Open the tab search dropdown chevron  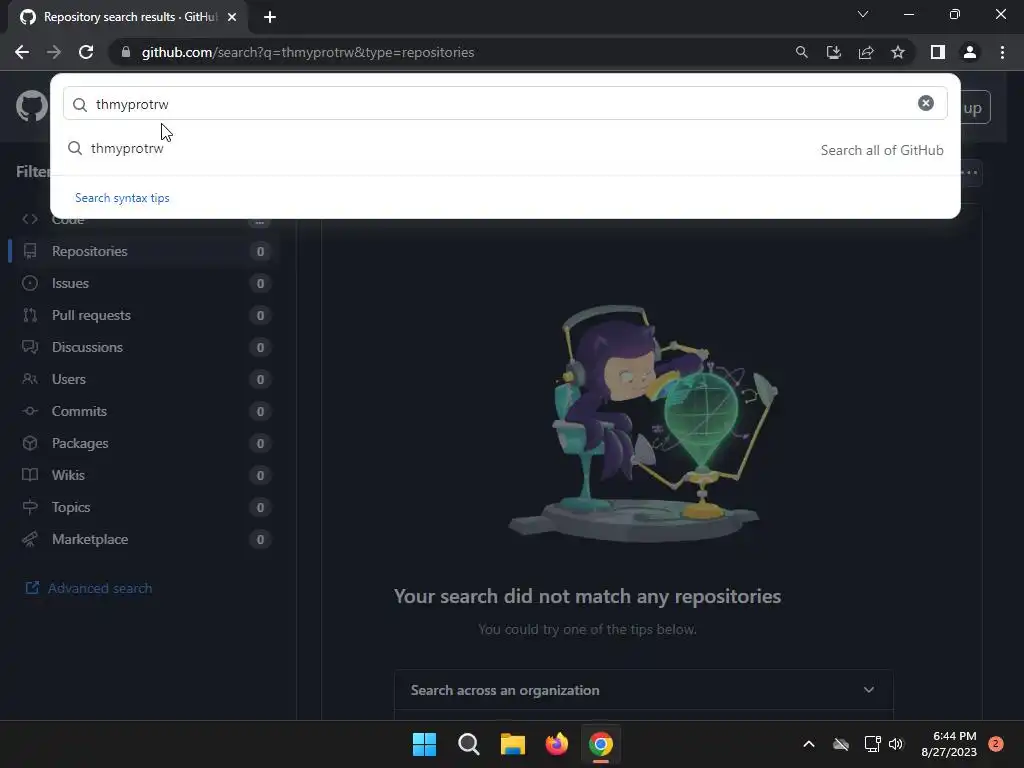pyautogui.click(x=863, y=14)
